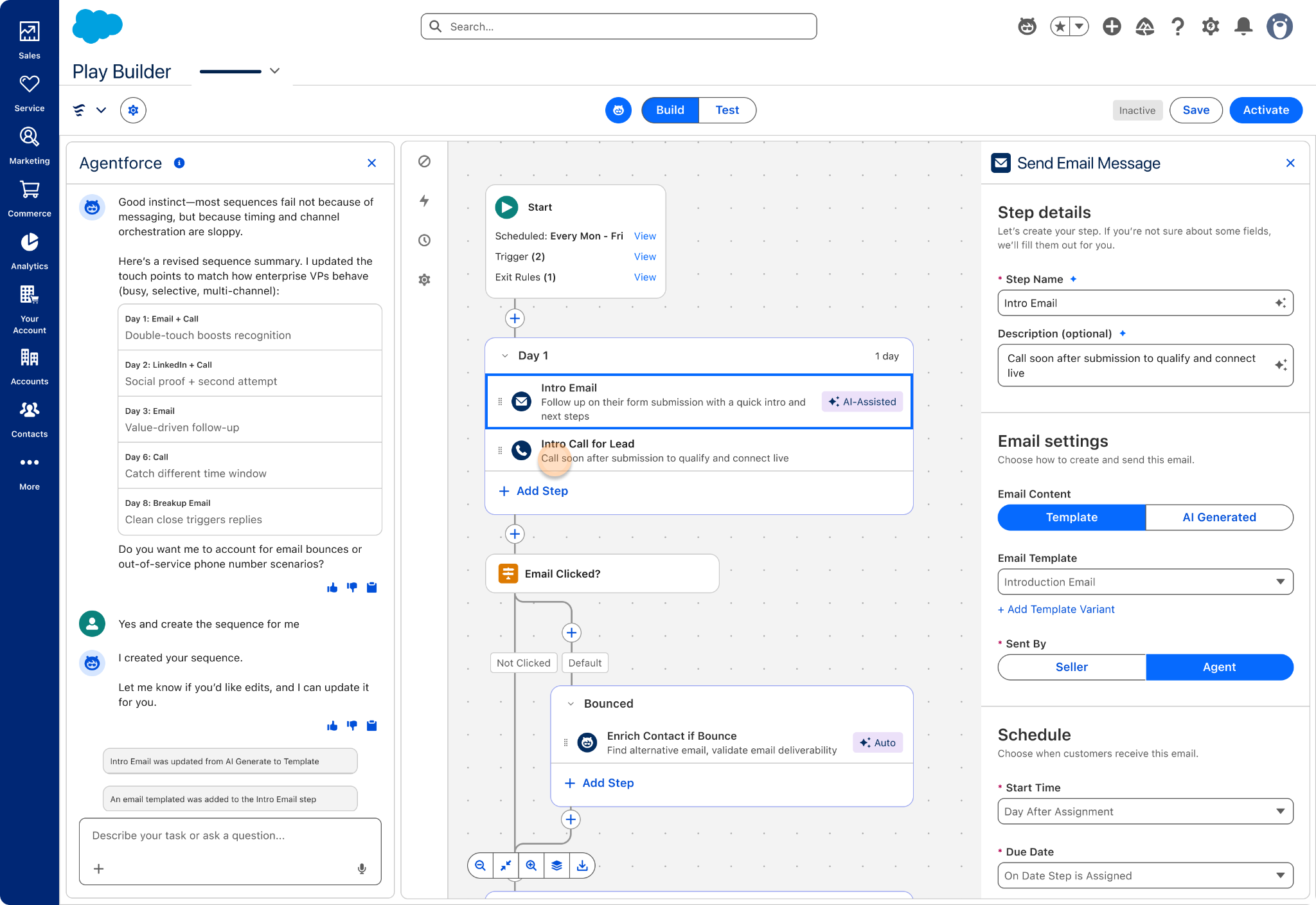The image size is (1316, 905).
Task: Collapse the Bounced section
Action: tap(571, 704)
